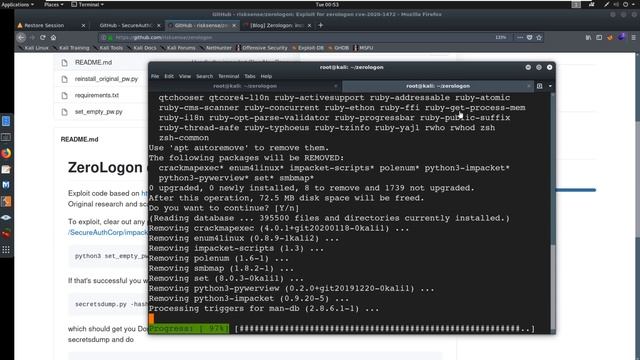
Task: Open Applications menu in top panel
Action: click(17, 4)
